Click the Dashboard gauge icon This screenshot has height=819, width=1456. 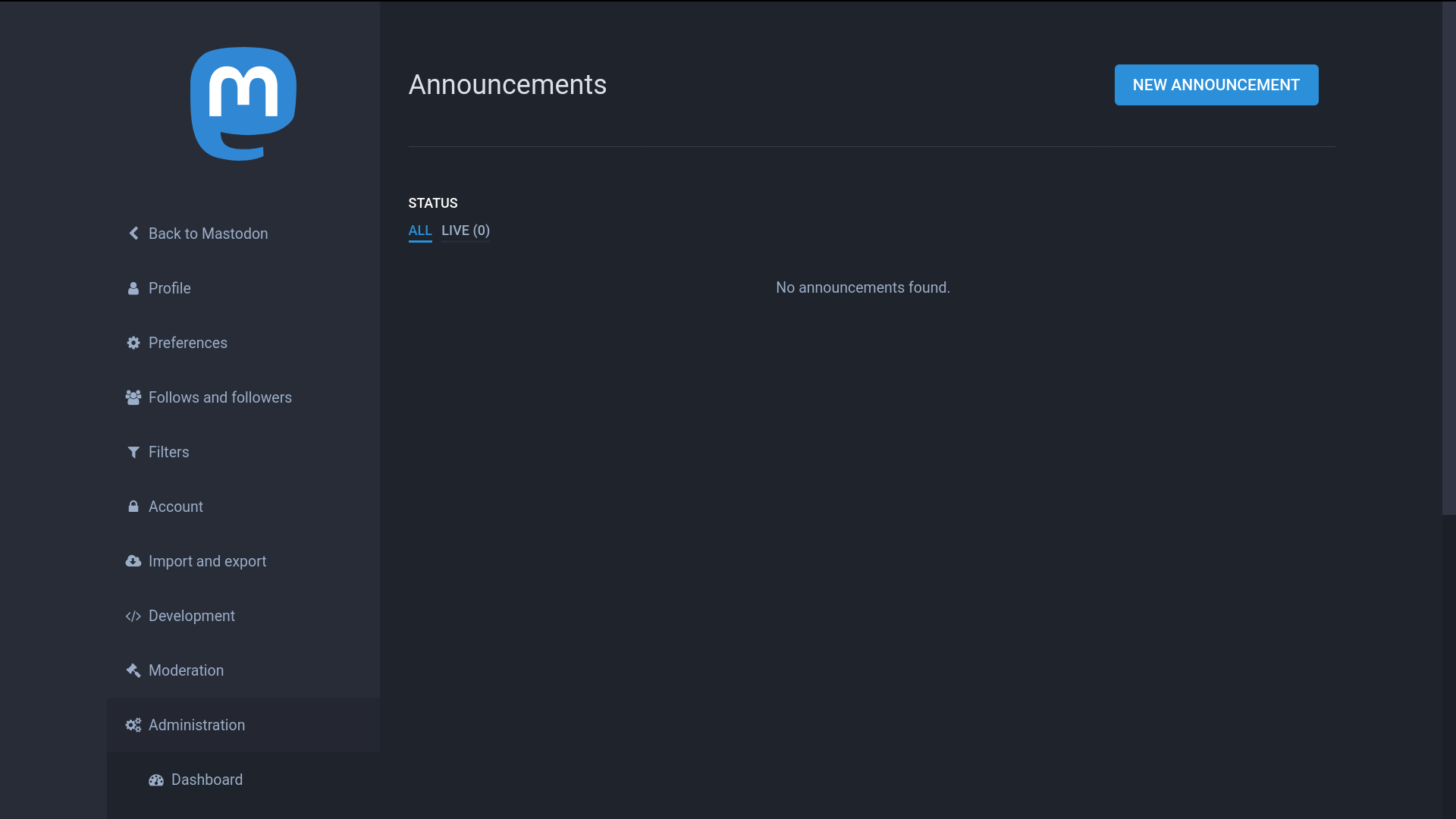pos(156,780)
